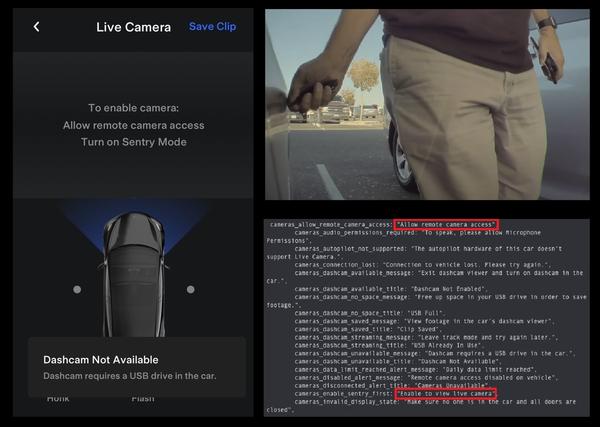Click the cameras_connection_lost code line

(x=422, y=265)
